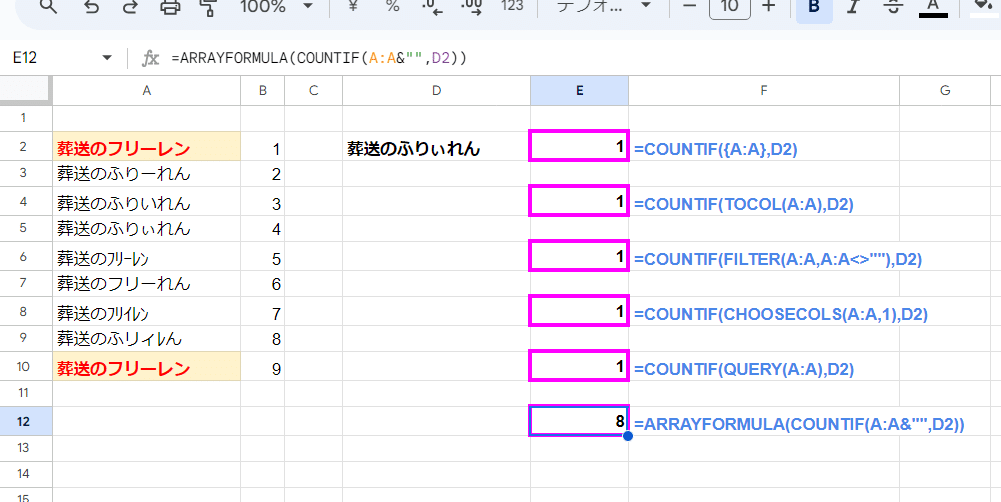Click the fx function icon
The height and width of the screenshot is (502, 1001).
(x=150, y=59)
